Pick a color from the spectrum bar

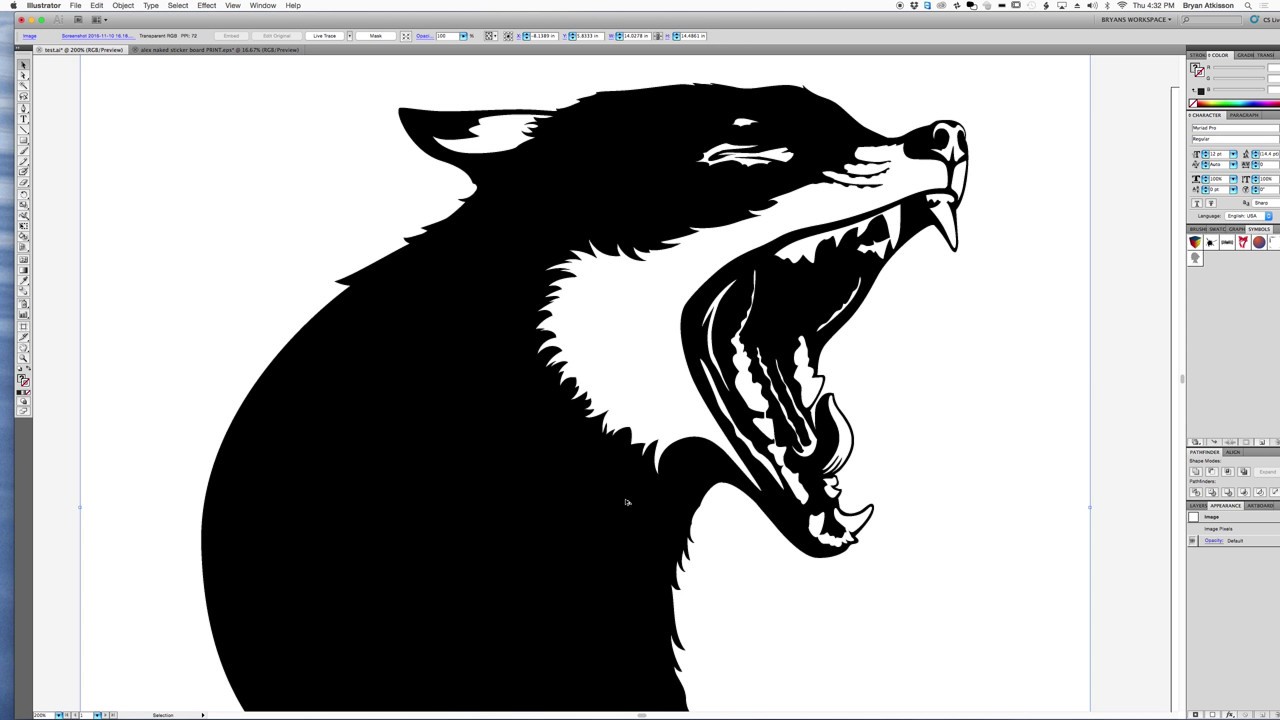click(x=1238, y=103)
